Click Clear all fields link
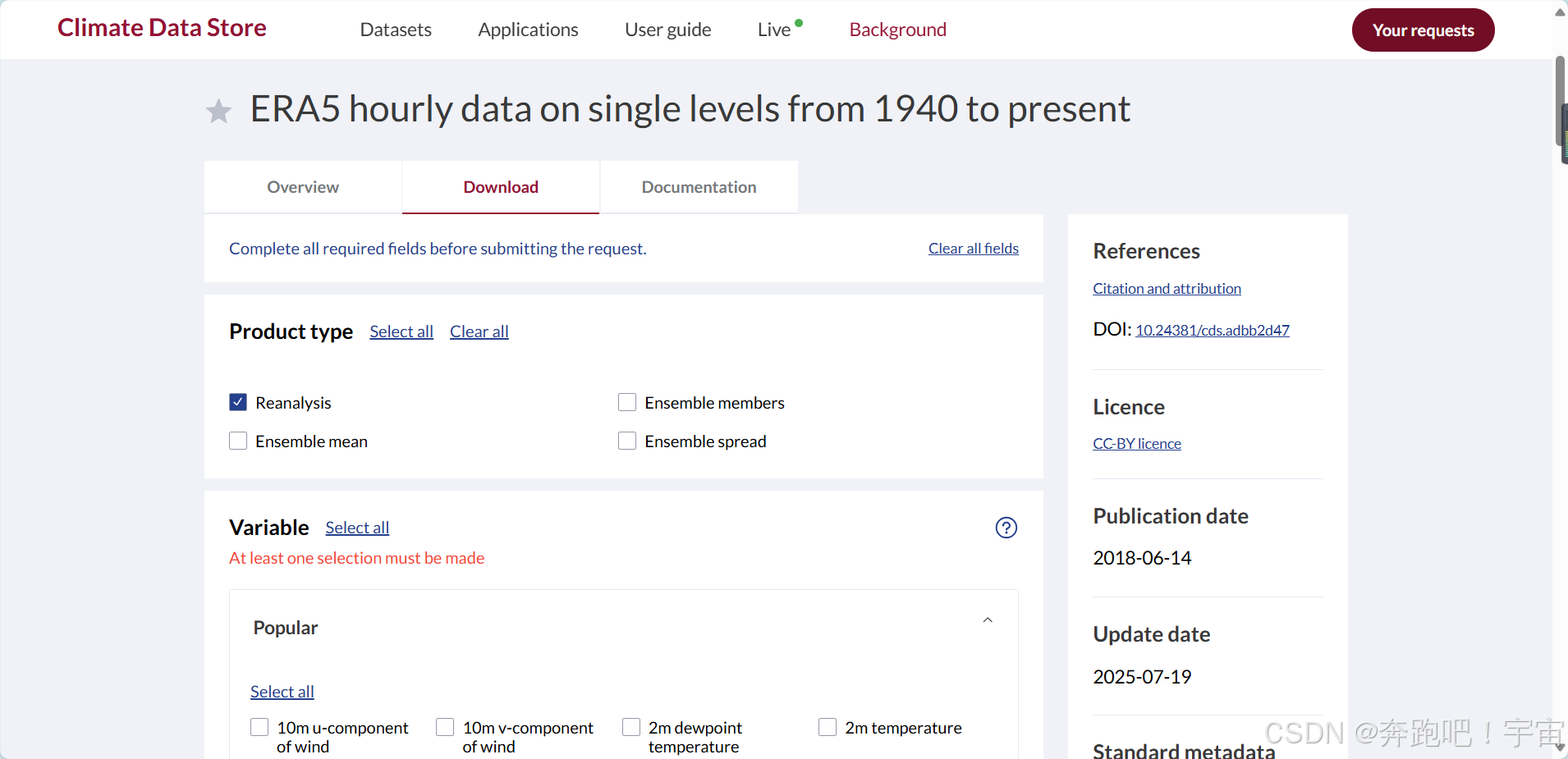 973,248
